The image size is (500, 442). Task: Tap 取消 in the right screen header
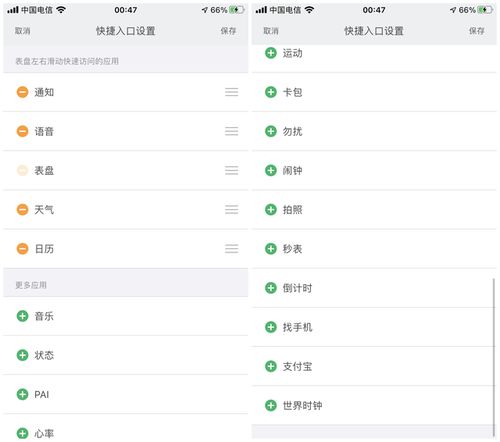click(271, 31)
